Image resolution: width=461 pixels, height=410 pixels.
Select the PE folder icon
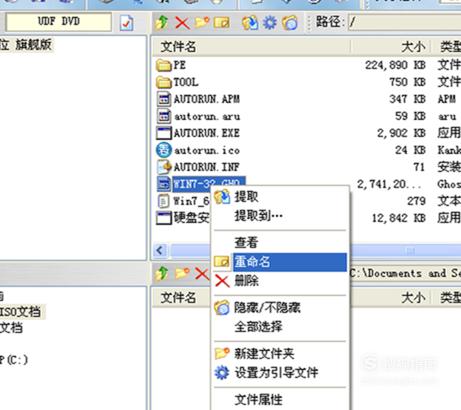(x=164, y=65)
